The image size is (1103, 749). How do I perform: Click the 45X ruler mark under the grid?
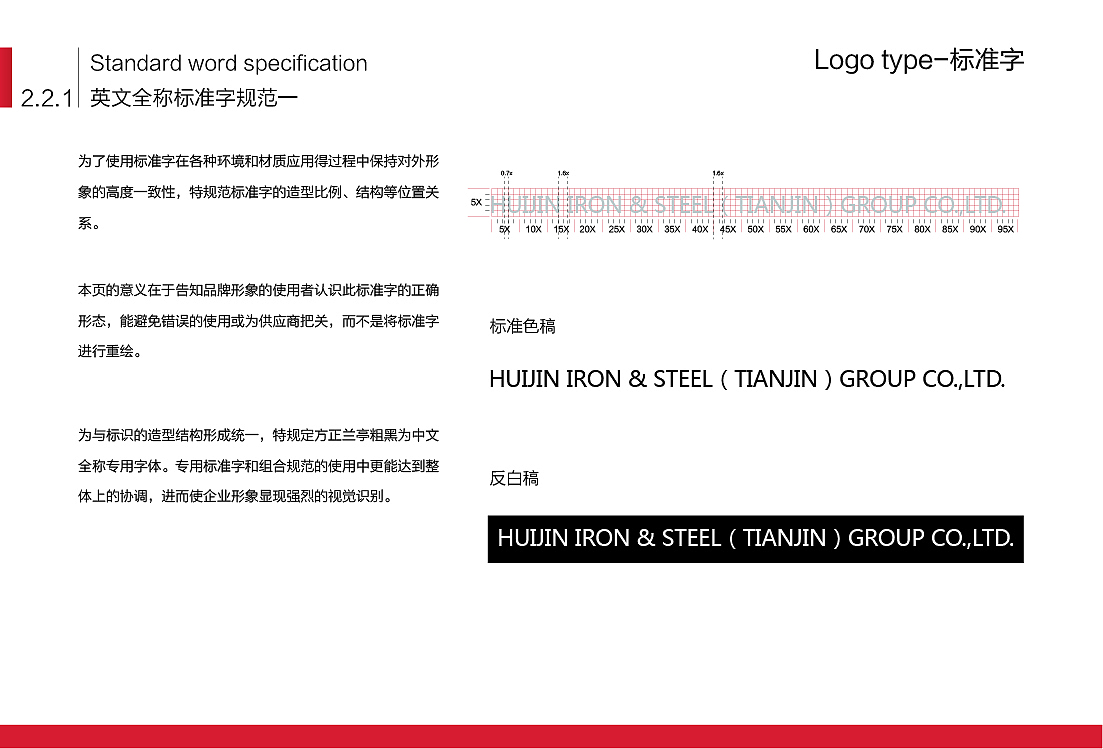727,229
